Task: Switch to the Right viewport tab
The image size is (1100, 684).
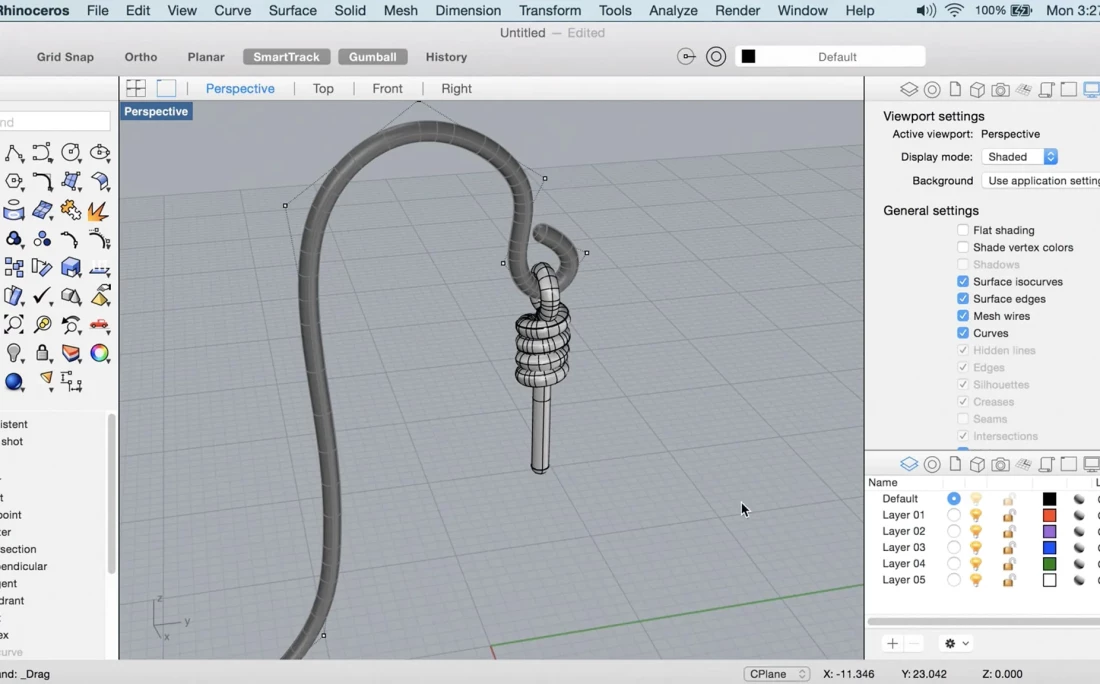Action: pyautogui.click(x=456, y=88)
